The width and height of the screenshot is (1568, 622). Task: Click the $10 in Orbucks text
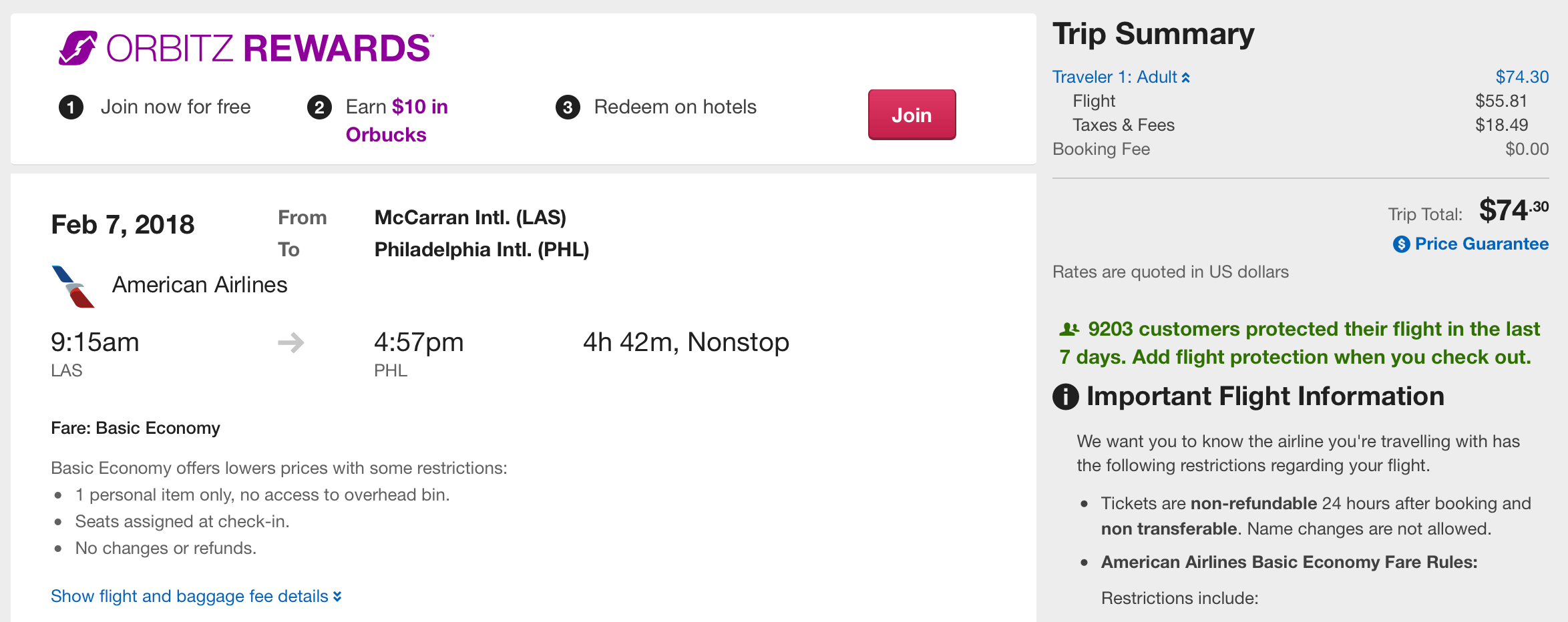[397, 121]
